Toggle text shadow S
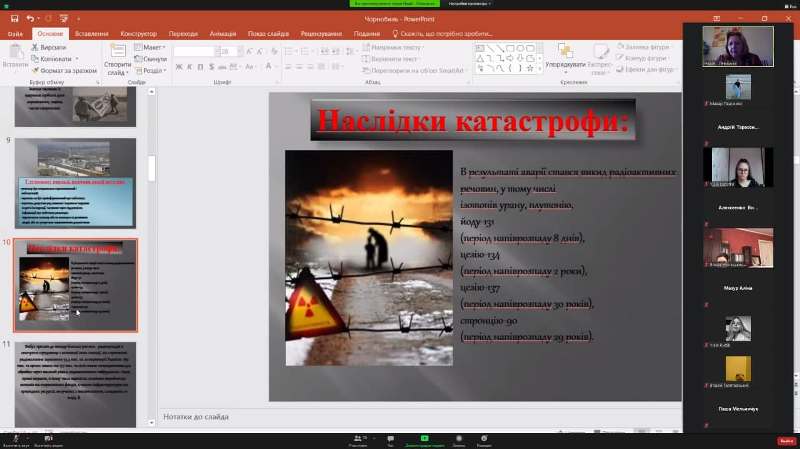 pyautogui.click(x=211, y=67)
